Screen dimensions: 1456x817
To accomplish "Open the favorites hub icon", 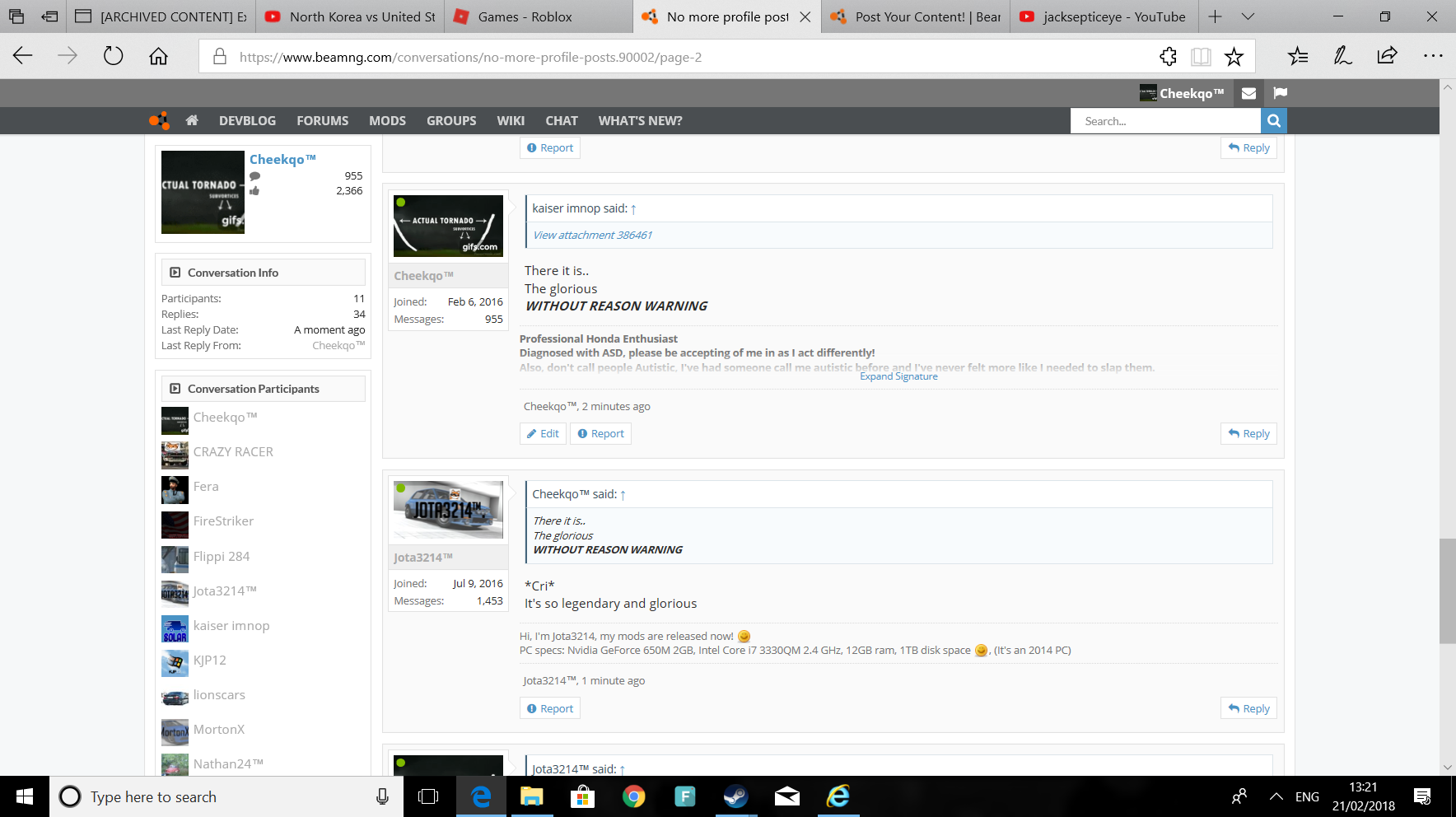I will pos(1298,56).
